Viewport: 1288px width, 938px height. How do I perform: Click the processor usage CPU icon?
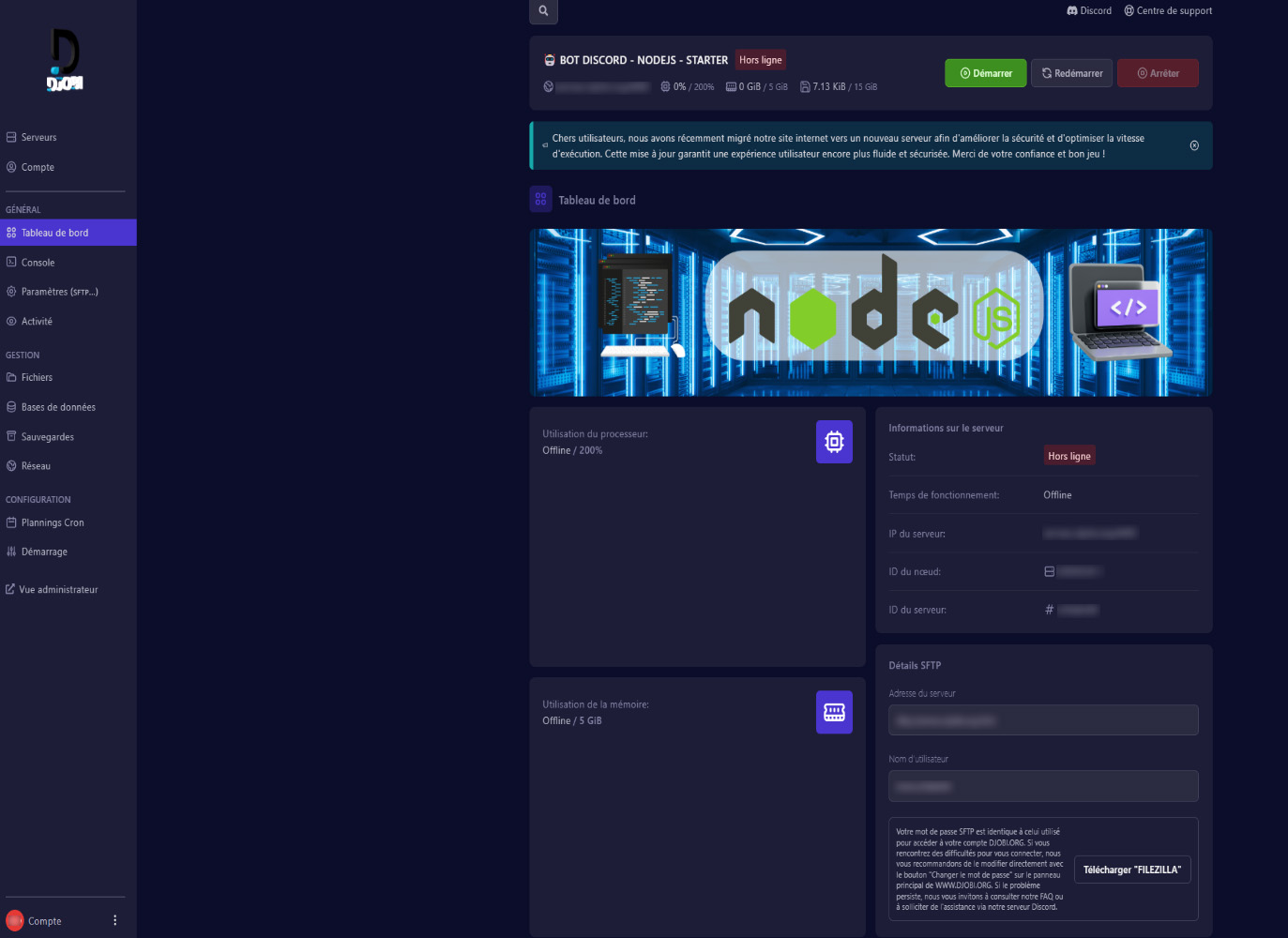[x=834, y=442]
